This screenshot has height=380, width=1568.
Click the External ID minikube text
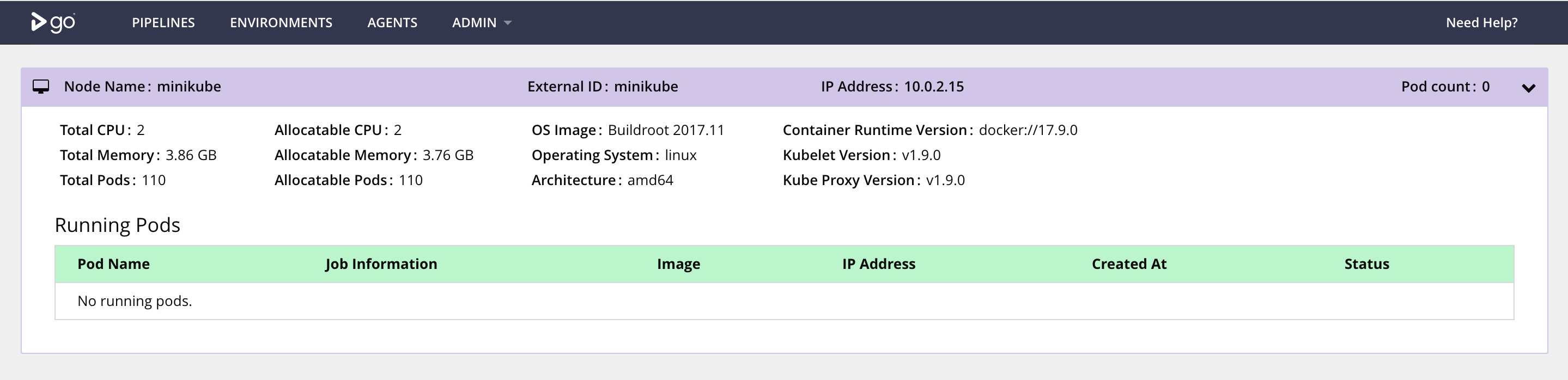pyautogui.click(x=603, y=87)
